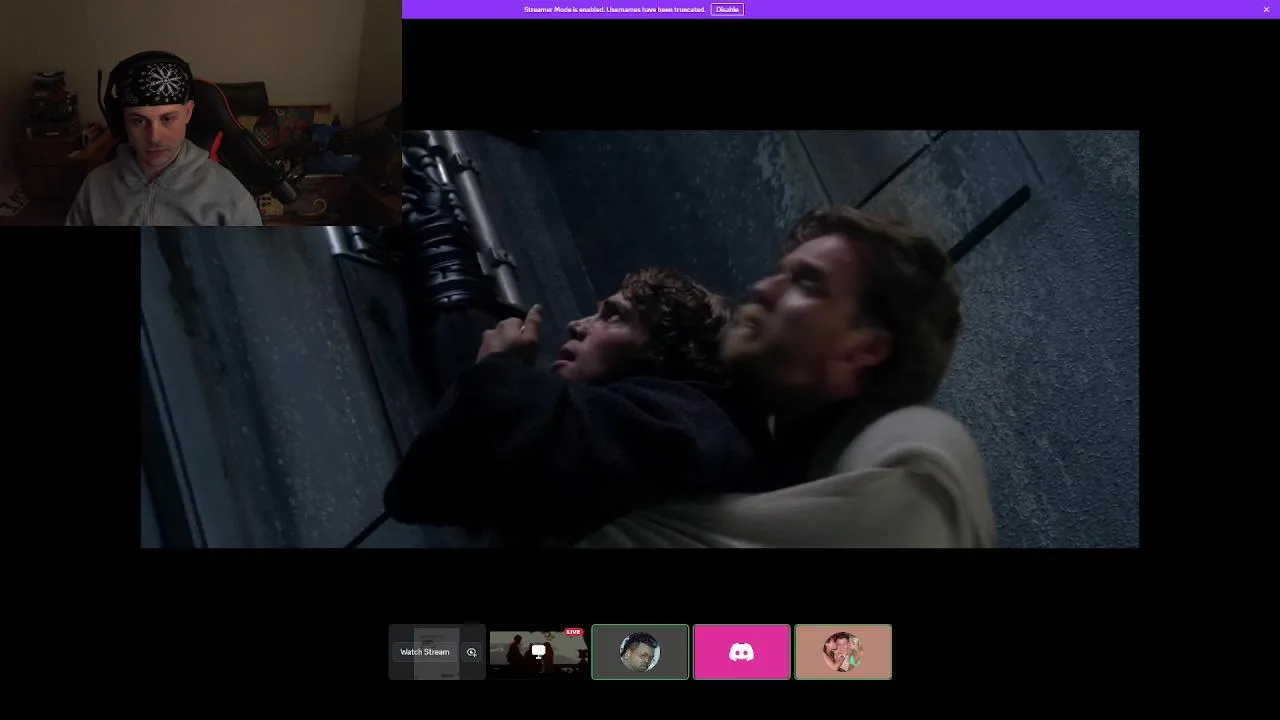Click the main movie stream video
Image resolution: width=1280 pixels, height=720 pixels.
point(640,339)
